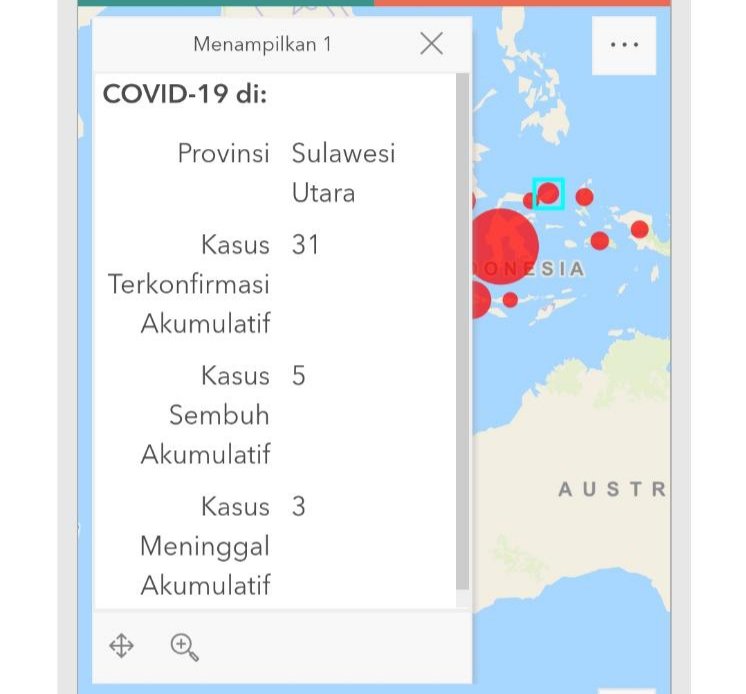This screenshot has width=746, height=694.
Task: Click small red marker touching highlighted box's left
Action: point(529,201)
